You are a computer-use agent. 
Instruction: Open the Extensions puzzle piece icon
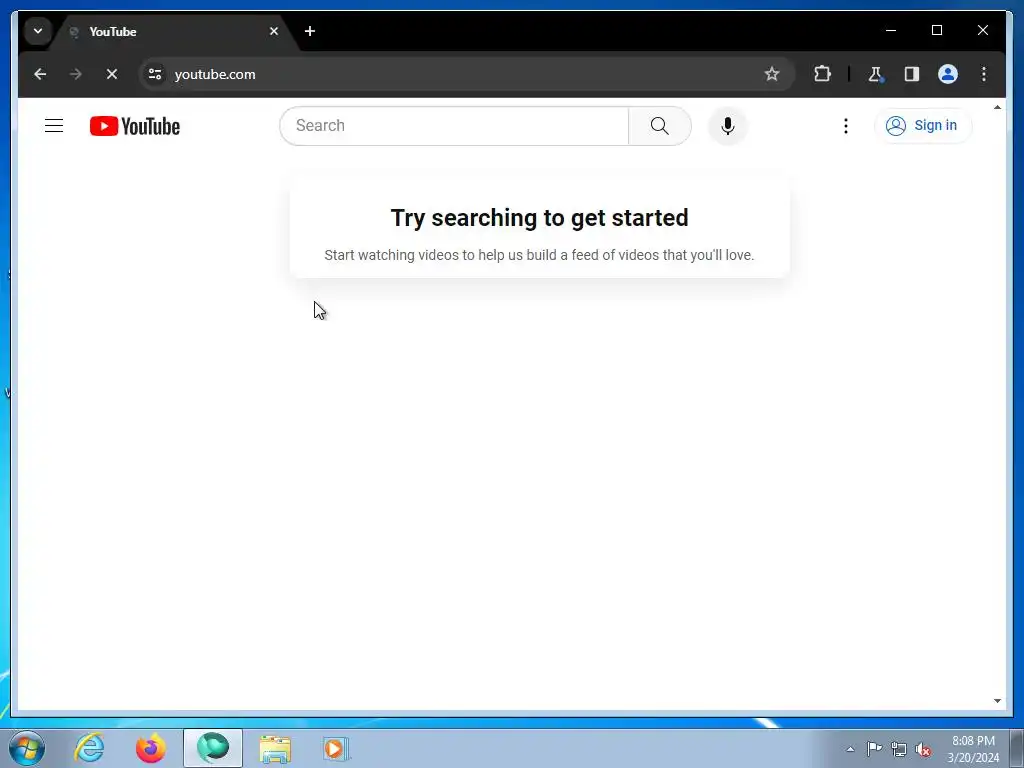coord(822,74)
